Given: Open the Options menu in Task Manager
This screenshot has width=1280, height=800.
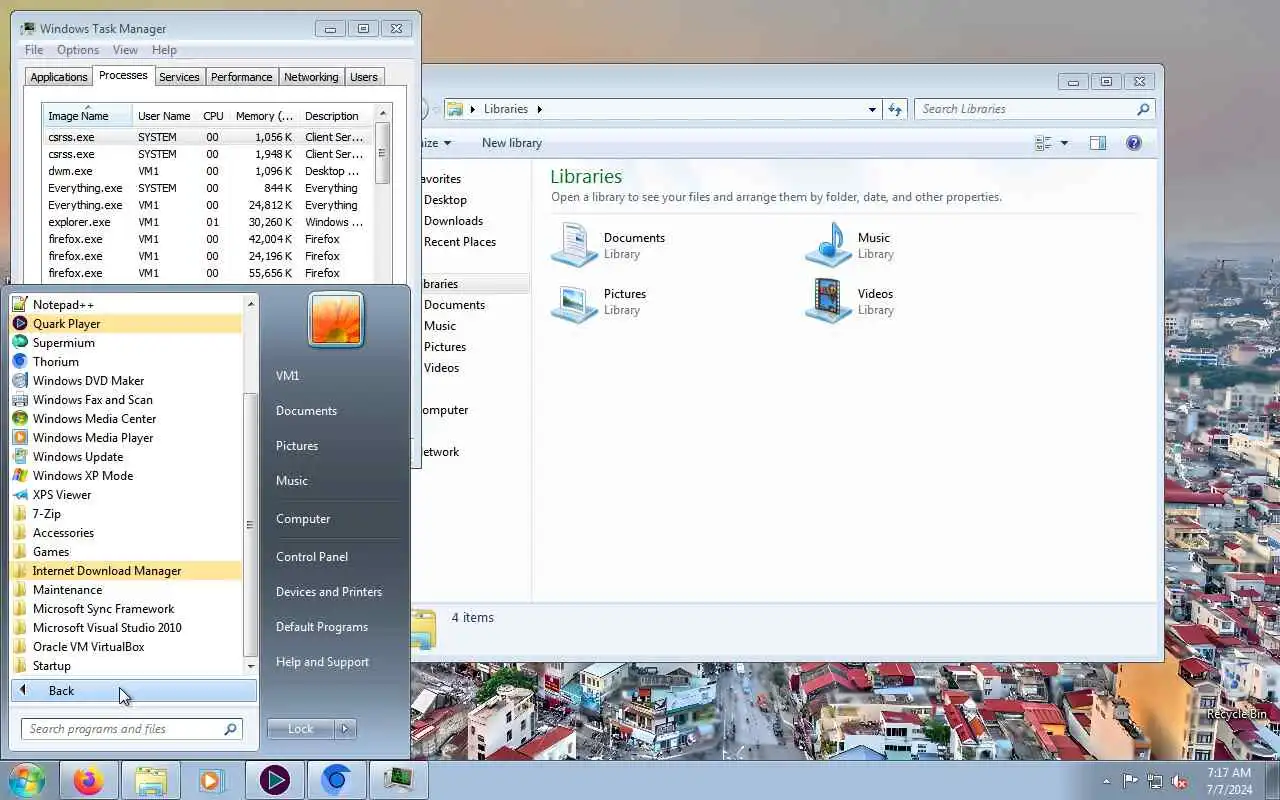Looking at the screenshot, I should 78,50.
